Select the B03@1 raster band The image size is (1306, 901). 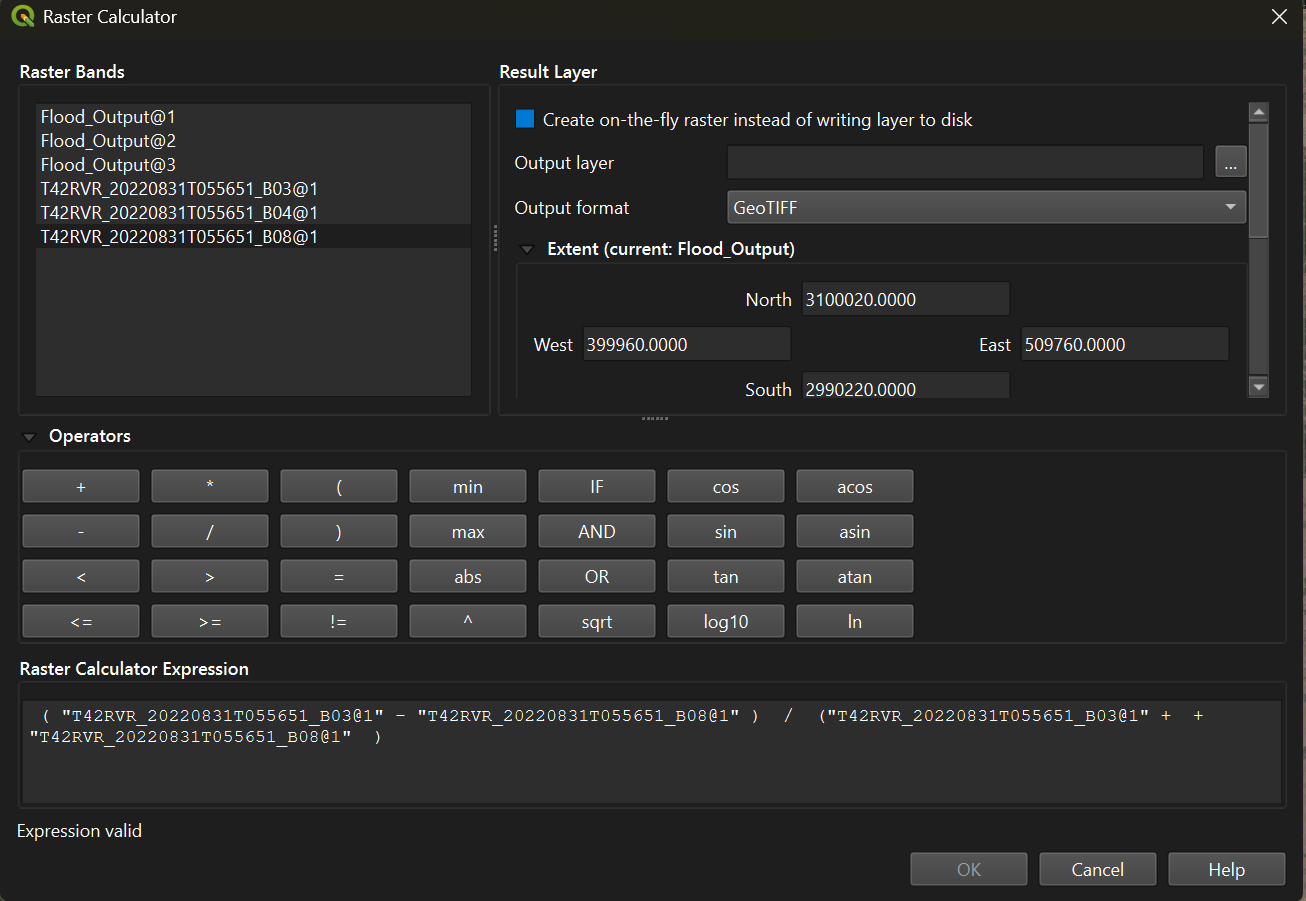tap(253, 189)
